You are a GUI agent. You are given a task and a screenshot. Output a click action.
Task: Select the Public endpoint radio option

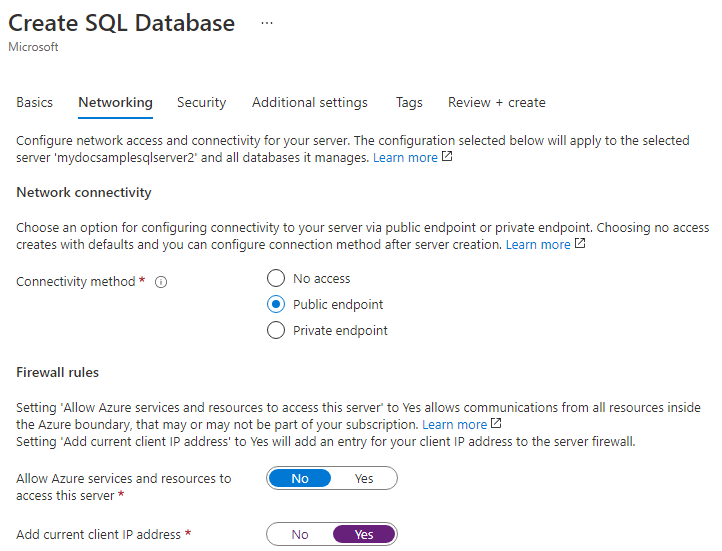click(276, 305)
